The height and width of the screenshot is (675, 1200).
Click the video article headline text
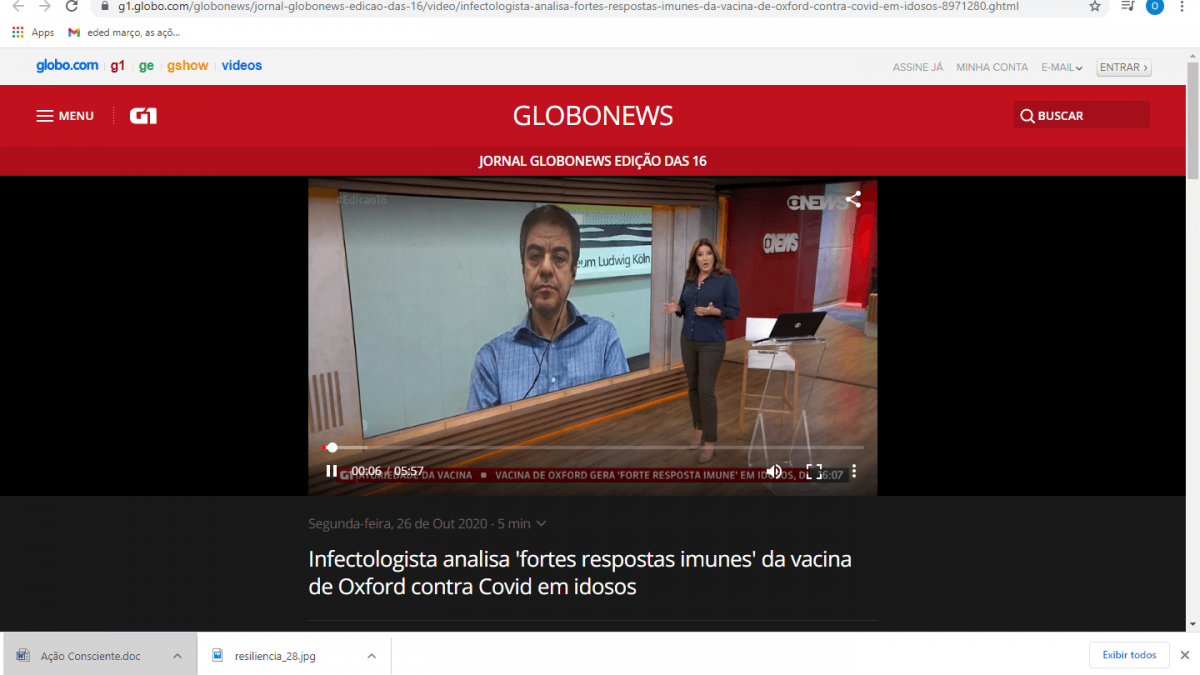[580, 573]
